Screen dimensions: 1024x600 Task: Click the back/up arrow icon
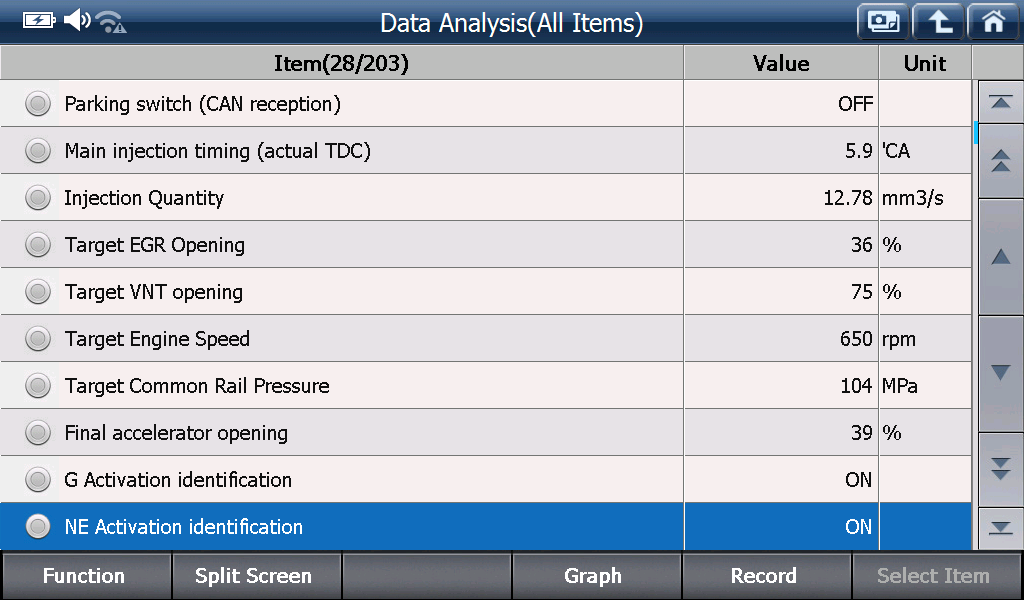point(938,22)
